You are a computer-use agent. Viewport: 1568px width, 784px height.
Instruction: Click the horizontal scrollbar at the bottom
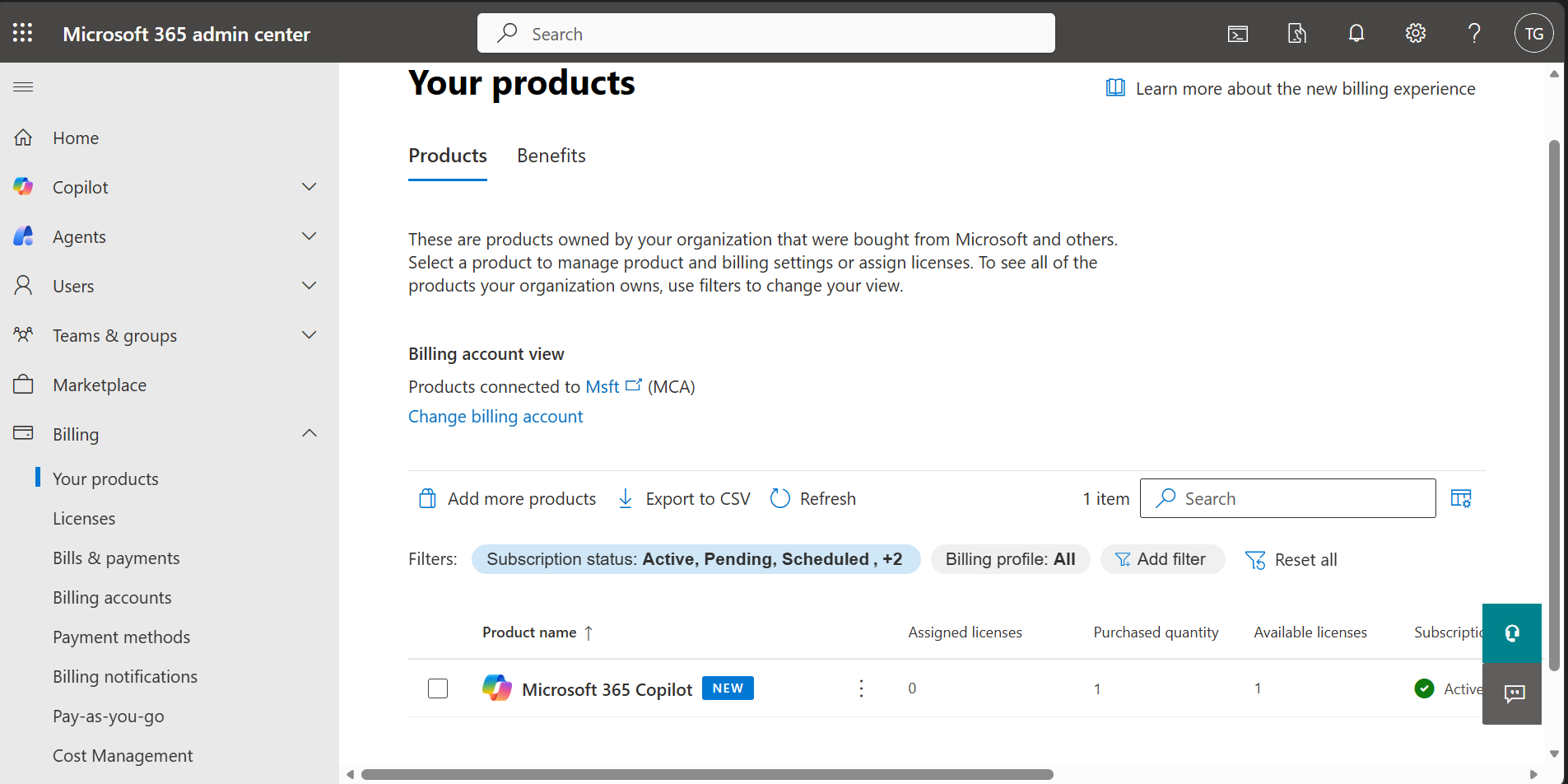point(707,774)
